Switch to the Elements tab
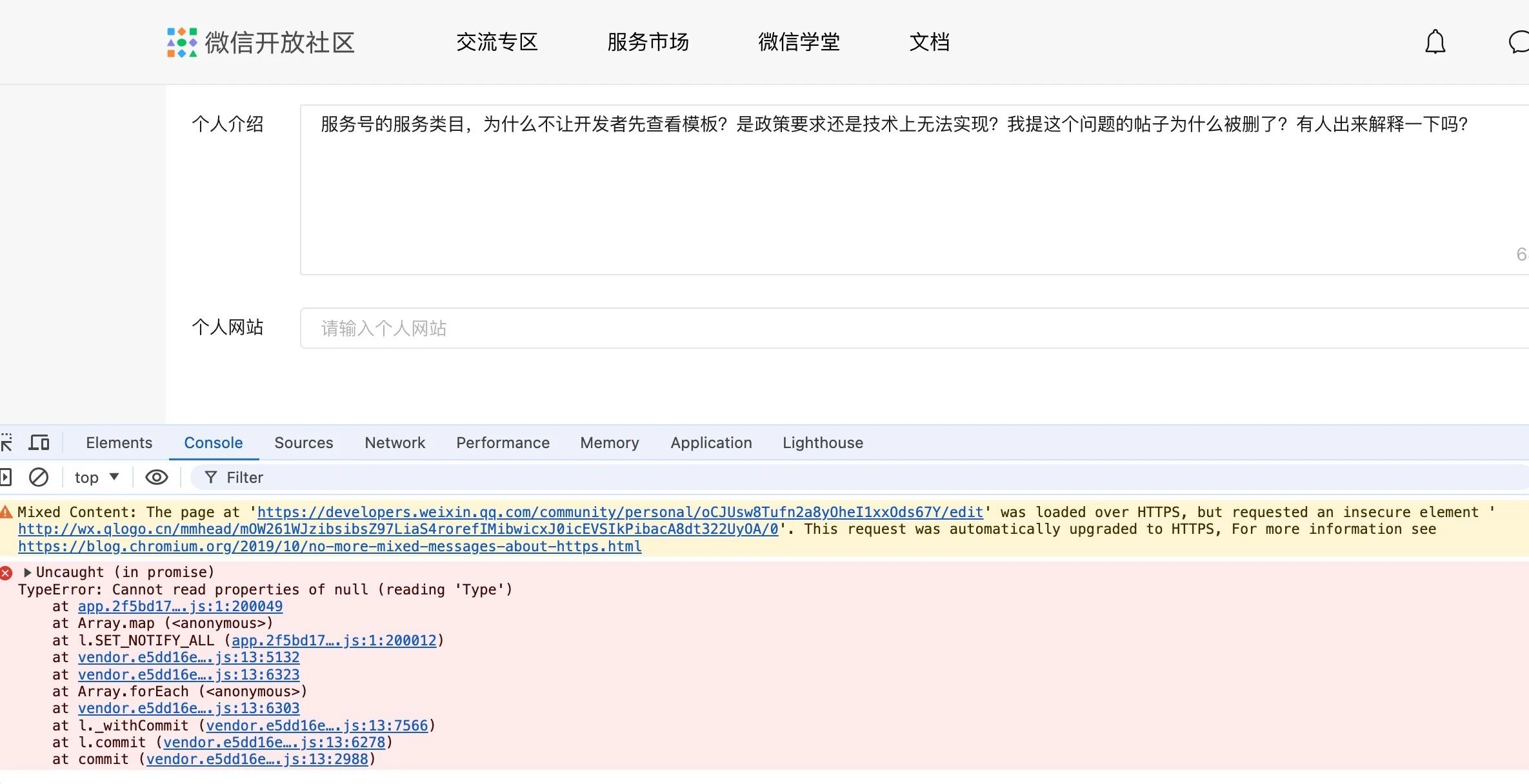Viewport: 1529px width, 784px height. (119, 443)
